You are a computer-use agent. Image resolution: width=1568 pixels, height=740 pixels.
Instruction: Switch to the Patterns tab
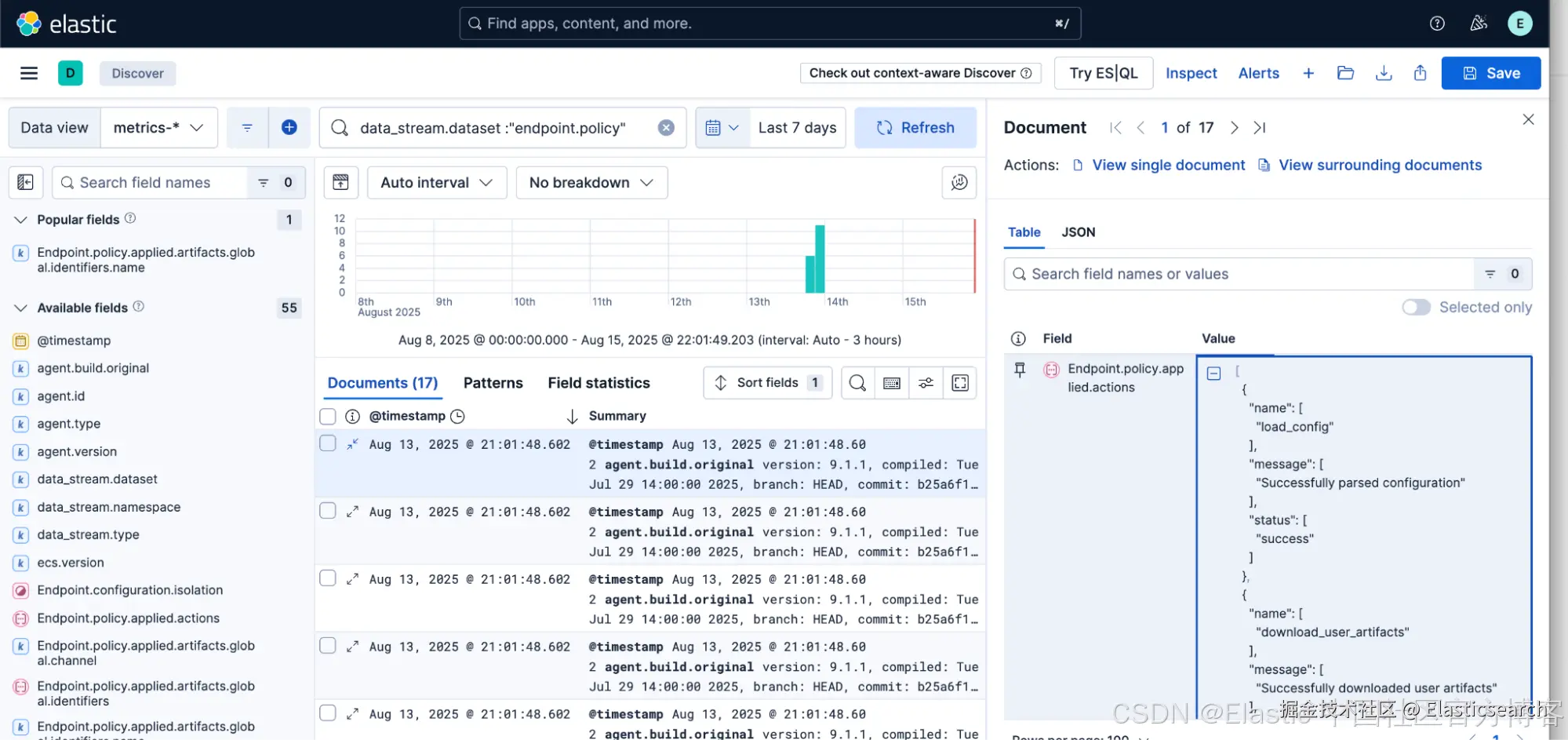(493, 383)
